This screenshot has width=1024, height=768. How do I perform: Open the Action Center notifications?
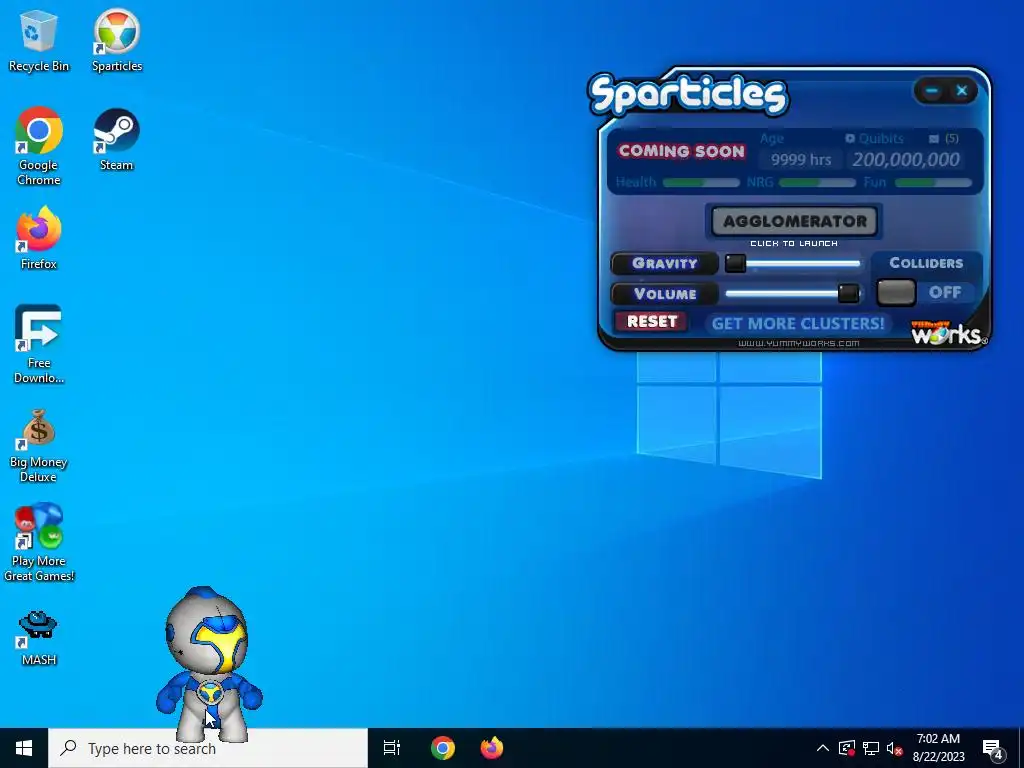pyautogui.click(x=993, y=748)
